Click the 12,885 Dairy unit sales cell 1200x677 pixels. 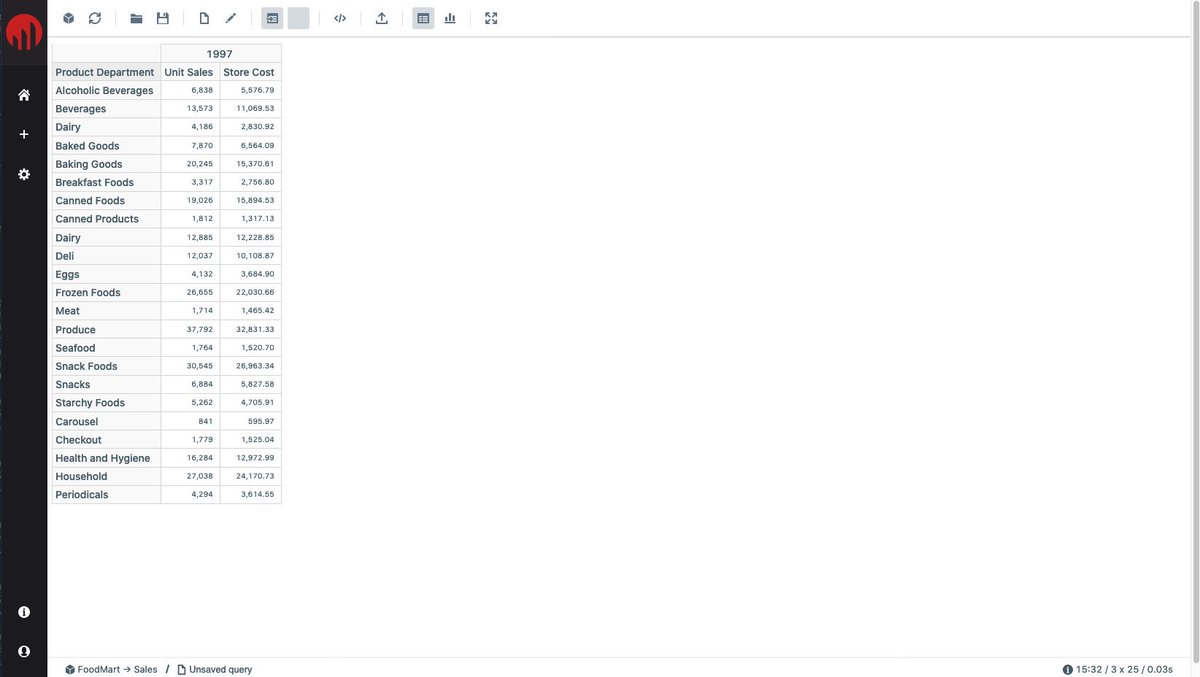pyautogui.click(x=190, y=237)
